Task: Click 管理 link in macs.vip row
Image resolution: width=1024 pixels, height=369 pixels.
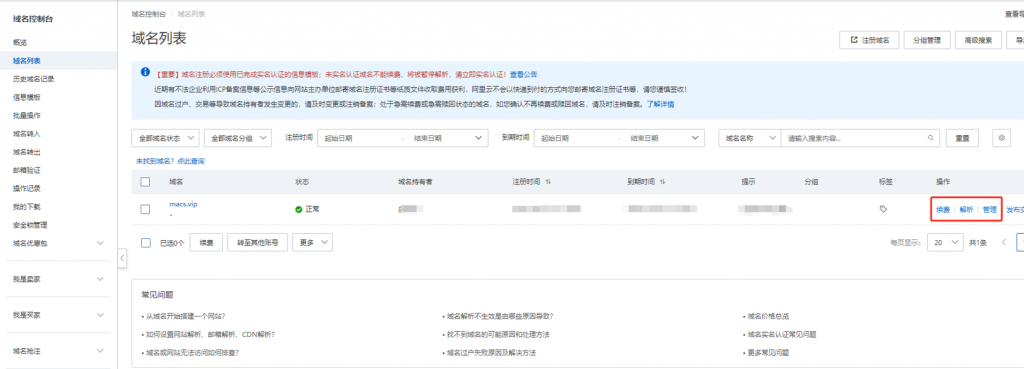Action: coord(989,210)
